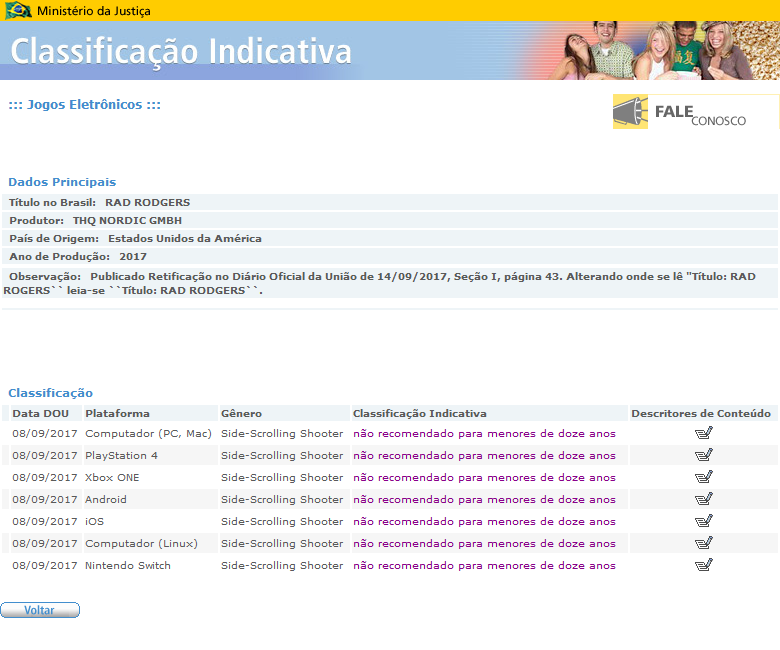780x650 pixels.
Task: Open content descriptors icon for PlayStation 4 row
Action: click(703, 455)
